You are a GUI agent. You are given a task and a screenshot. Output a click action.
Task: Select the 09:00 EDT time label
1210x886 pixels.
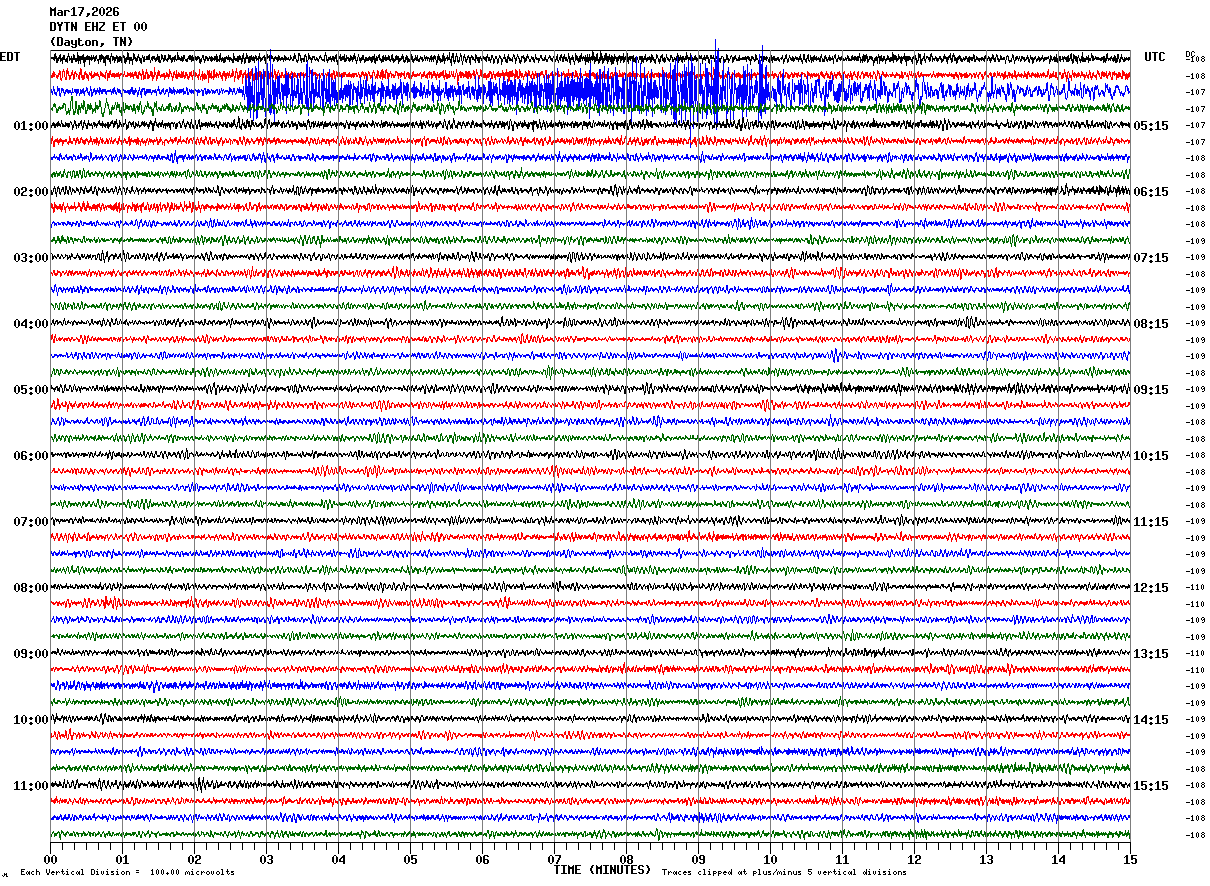(x=31, y=654)
